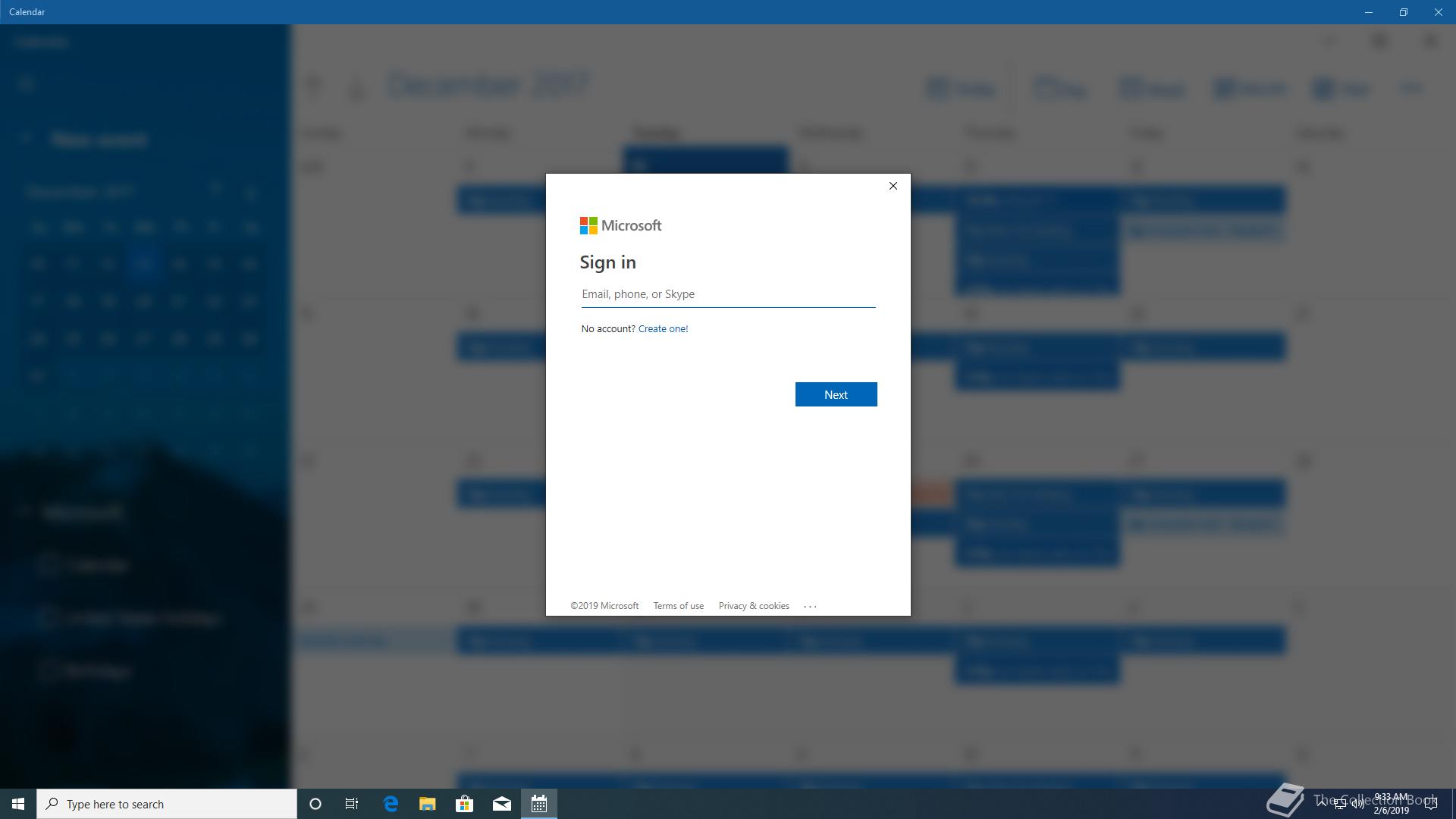The image size is (1456, 819).
Task: Open the Mail app from the taskbar
Action: pos(502,804)
